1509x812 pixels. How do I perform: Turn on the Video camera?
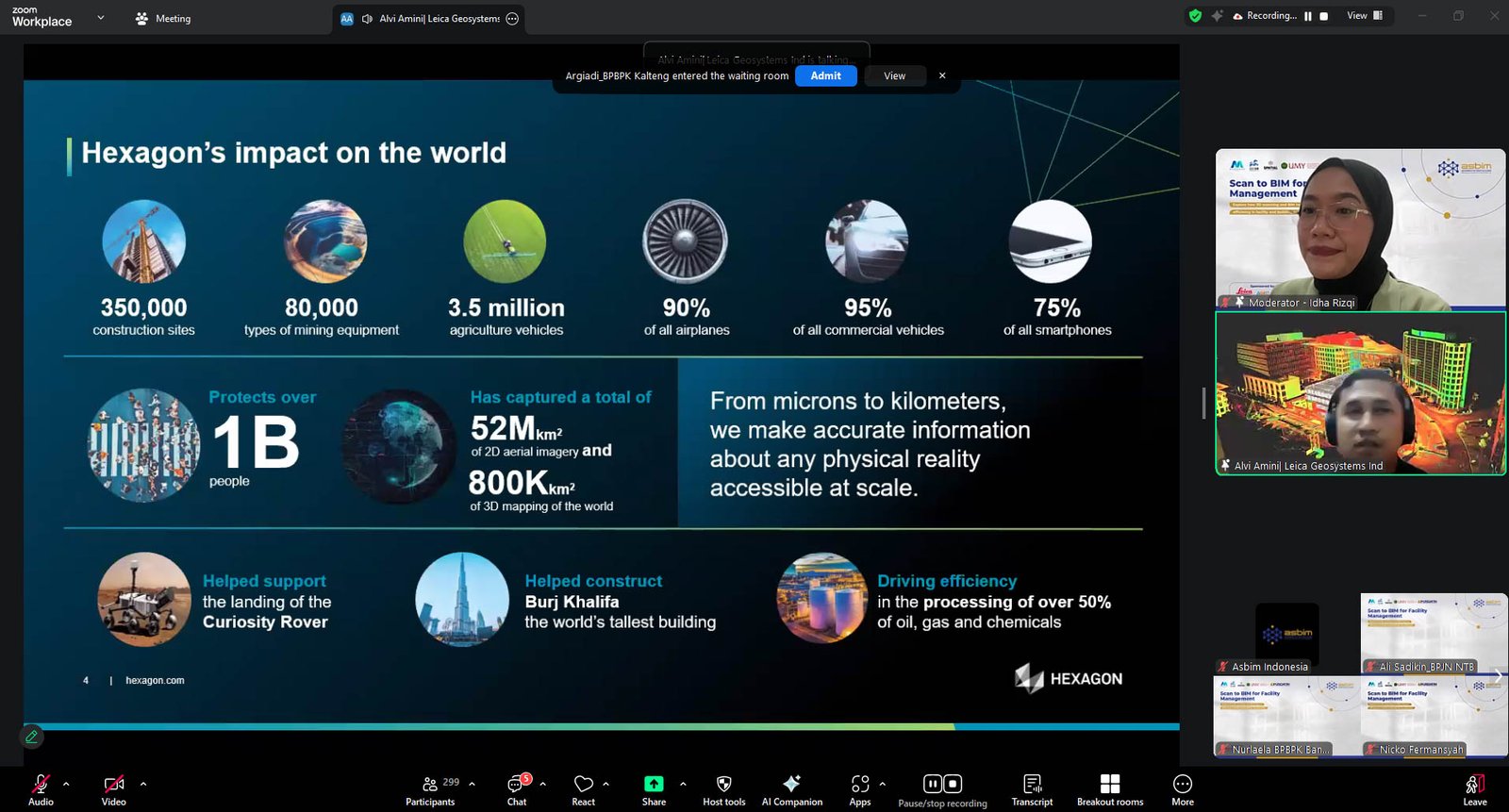tap(113, 789)
